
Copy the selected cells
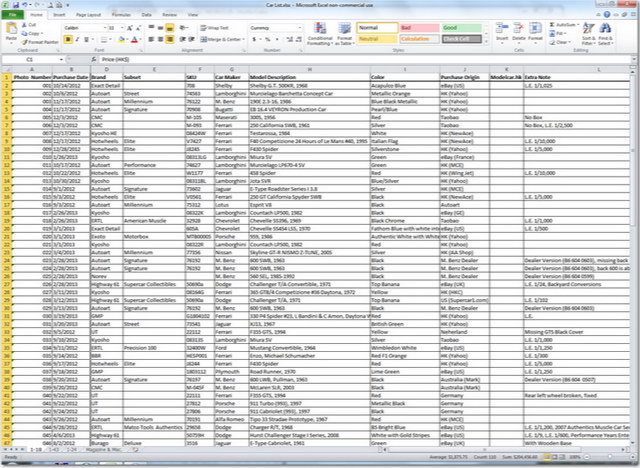(31, 33)
